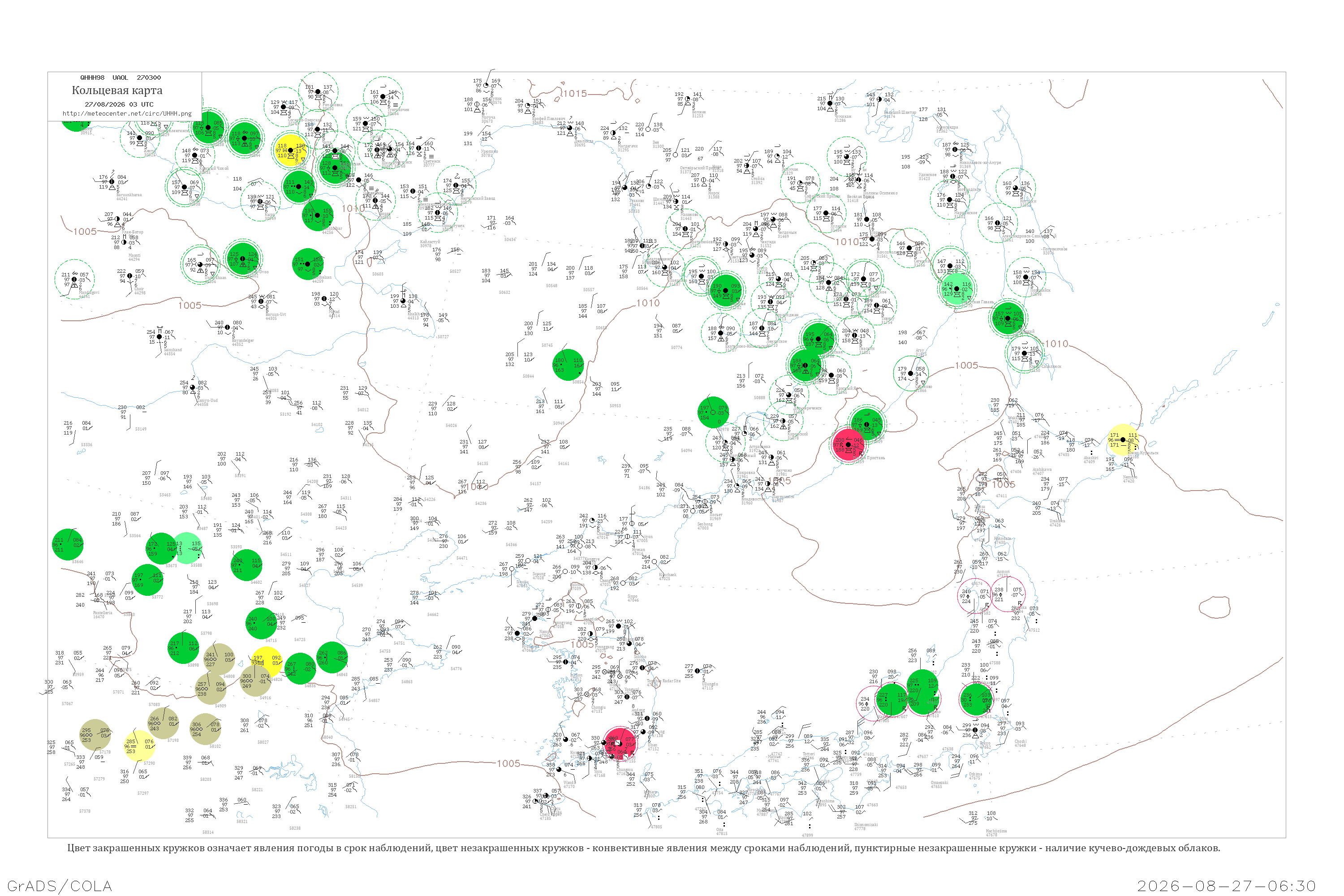The image size is (1344, 896).
Task: Click the "Южно-Курильск" station name
Action: pos(1143,453)
